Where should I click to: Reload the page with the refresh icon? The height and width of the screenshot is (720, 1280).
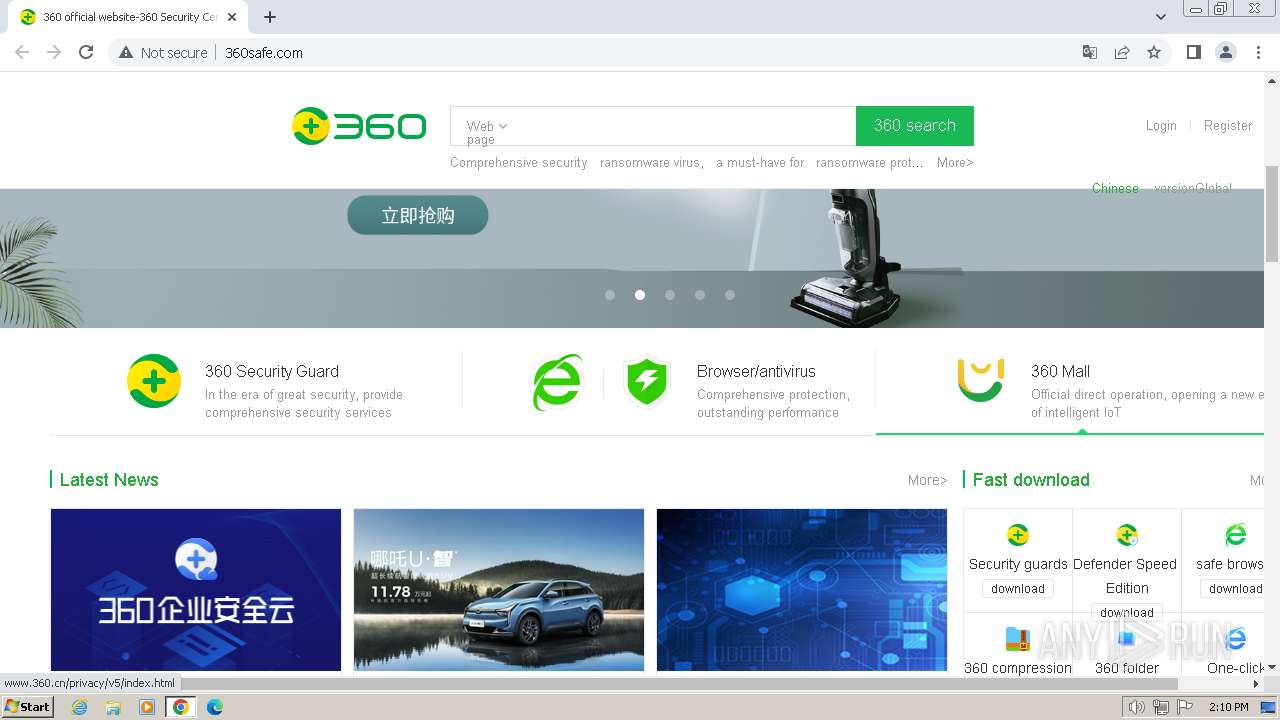point(86,52)
